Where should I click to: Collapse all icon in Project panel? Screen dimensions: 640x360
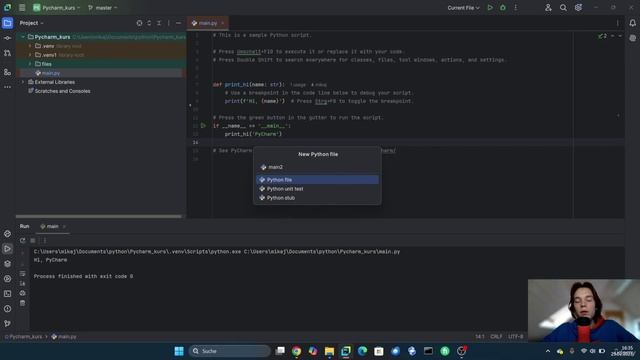pos(159,23)
